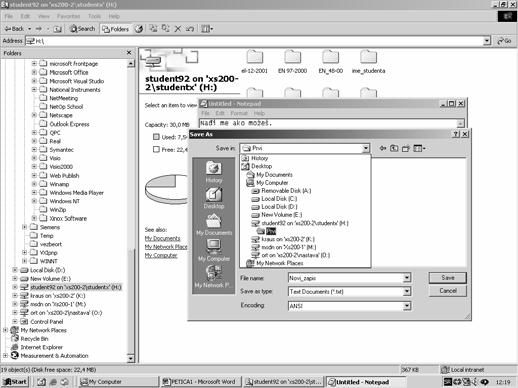
Task: Open the Explorer Tools menu
Action: pos(94,16)
